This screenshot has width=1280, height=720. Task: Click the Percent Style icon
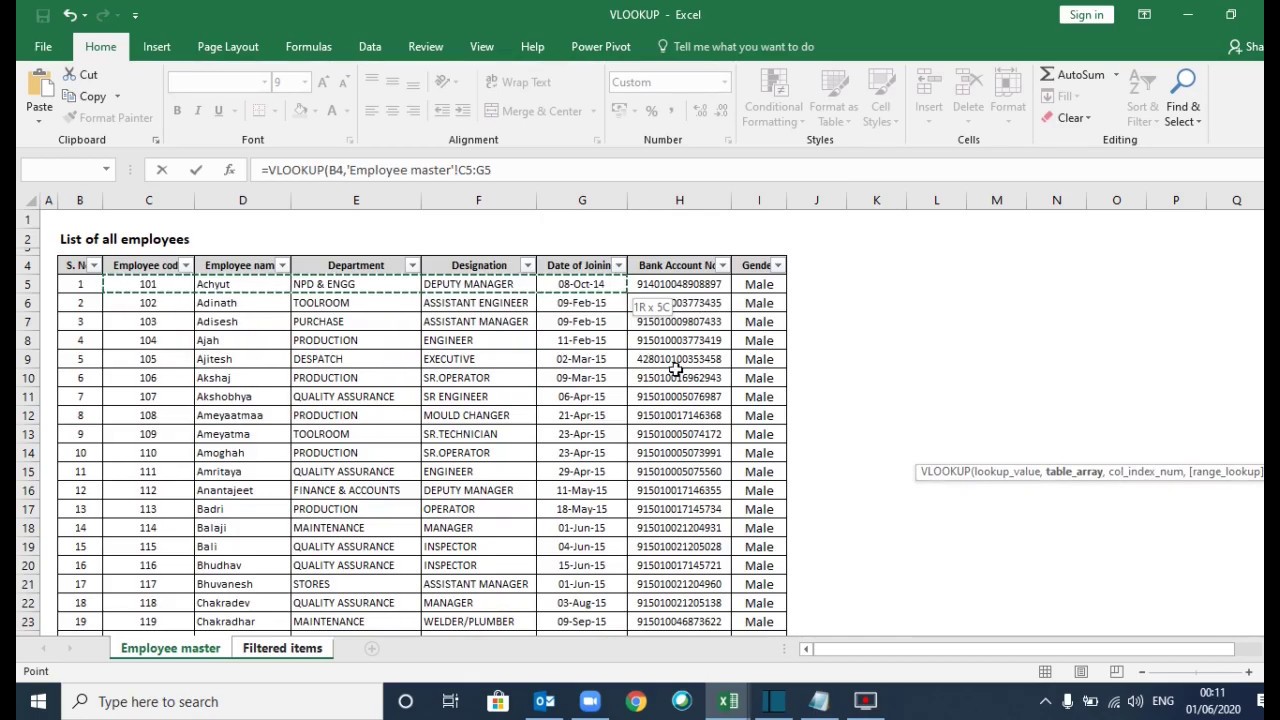pos(651,111)
